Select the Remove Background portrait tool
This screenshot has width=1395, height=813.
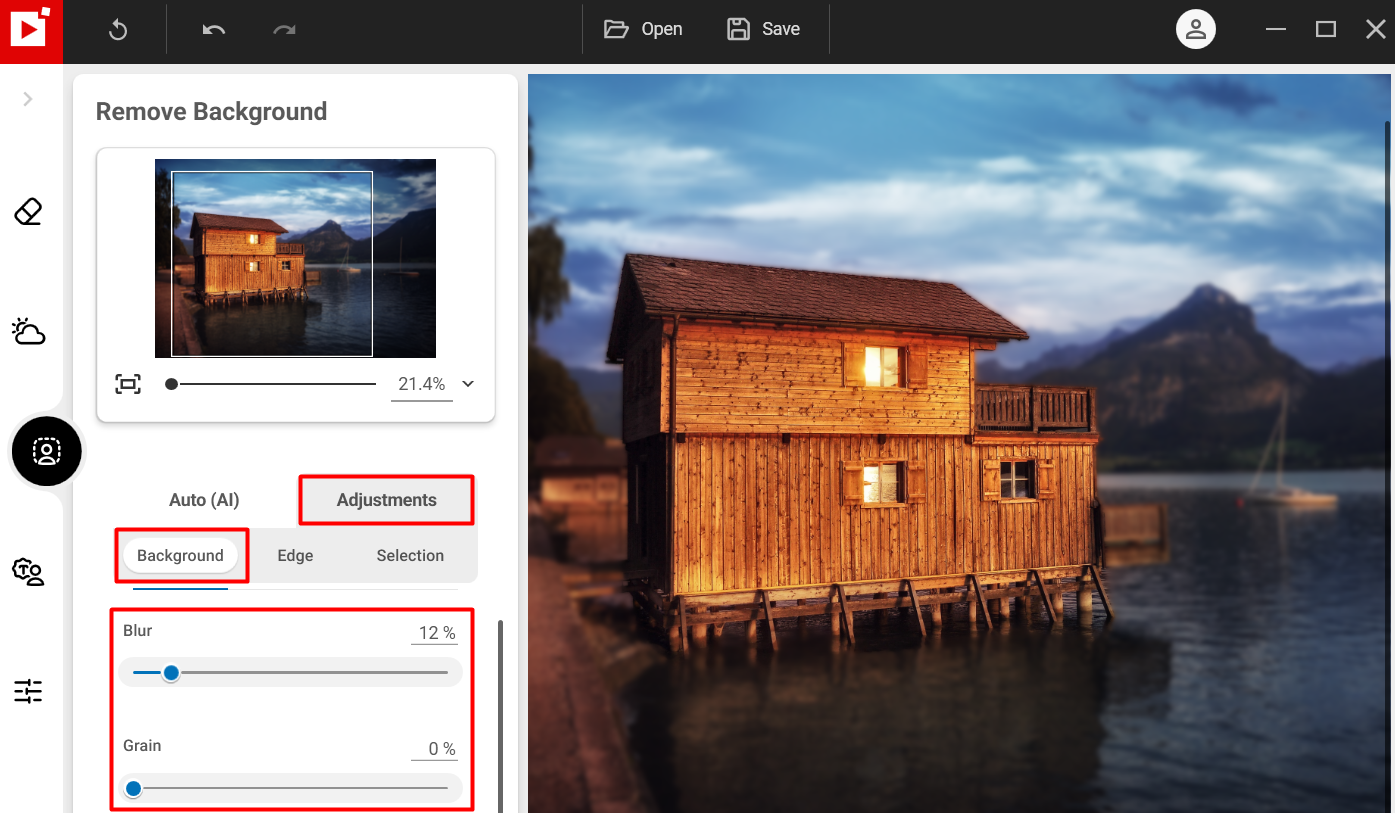click(46, 451)
